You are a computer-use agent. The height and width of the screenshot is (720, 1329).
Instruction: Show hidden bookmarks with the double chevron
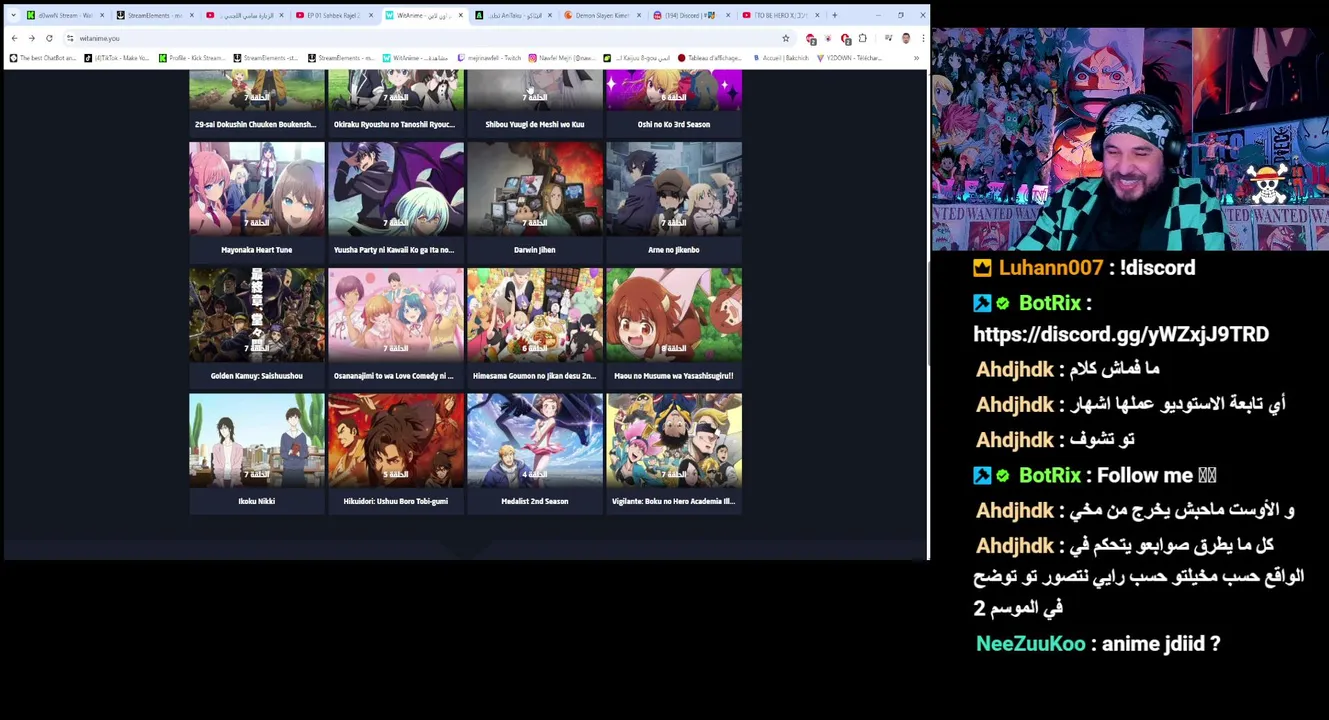pyautogui.click(x=916, y=58)
